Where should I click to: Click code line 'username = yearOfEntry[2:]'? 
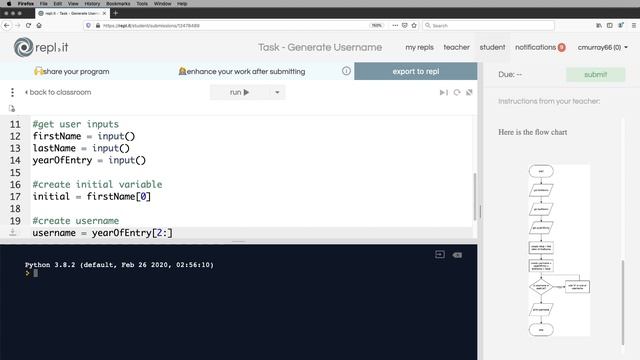102,233
